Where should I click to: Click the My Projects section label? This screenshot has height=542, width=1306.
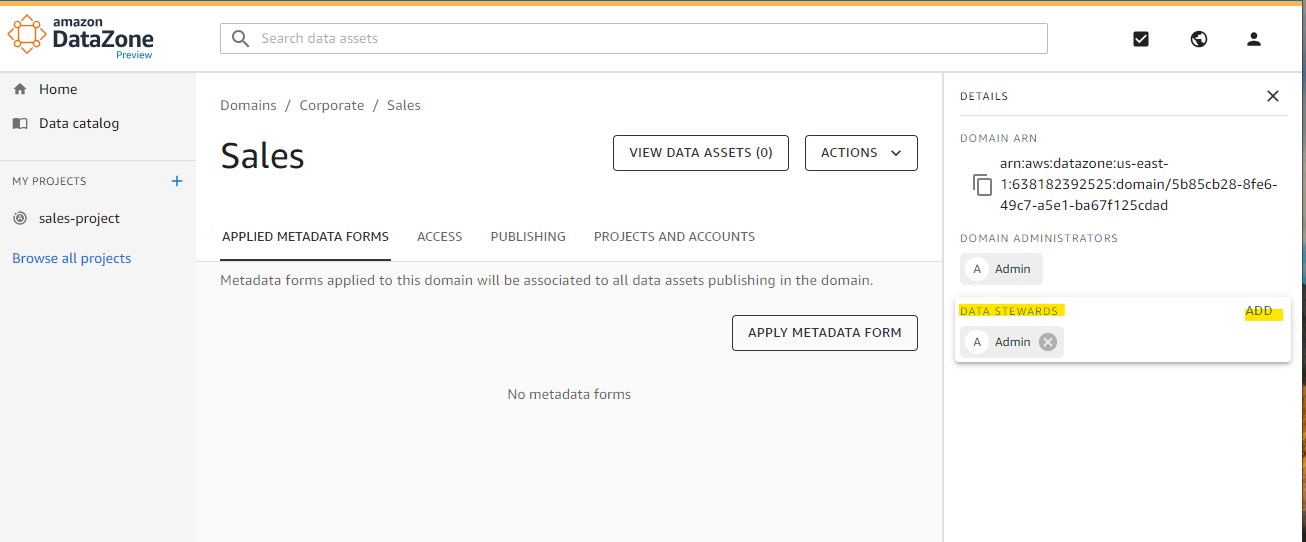pos(49,181)
